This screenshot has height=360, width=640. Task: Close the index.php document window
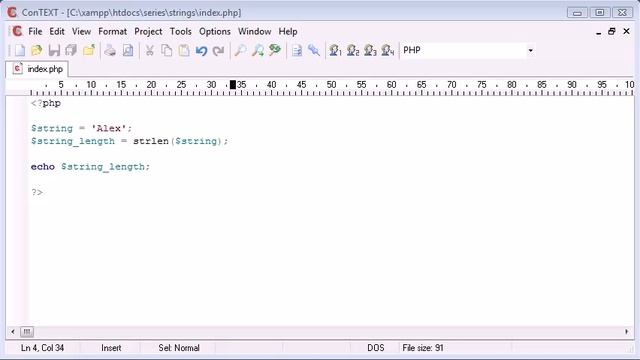pos(626,31)
